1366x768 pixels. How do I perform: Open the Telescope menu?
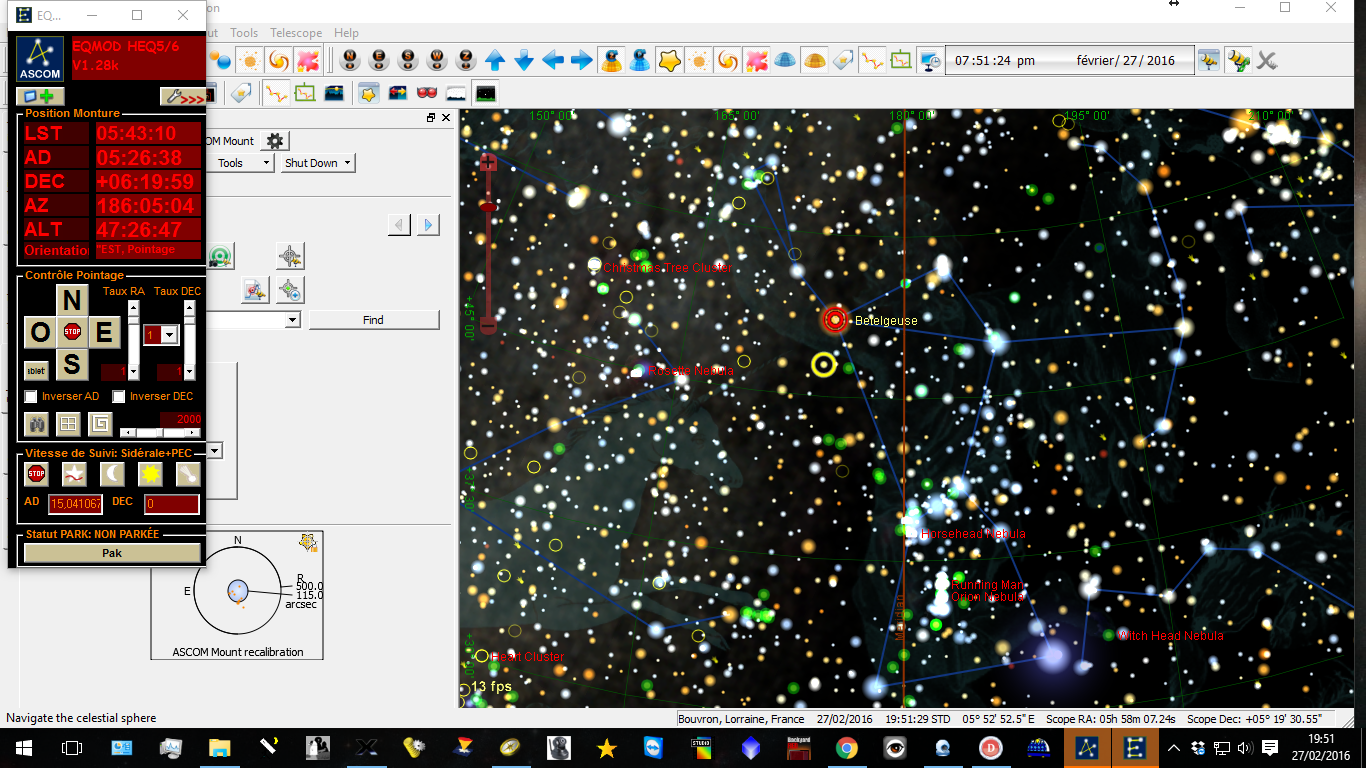point(295,33)
